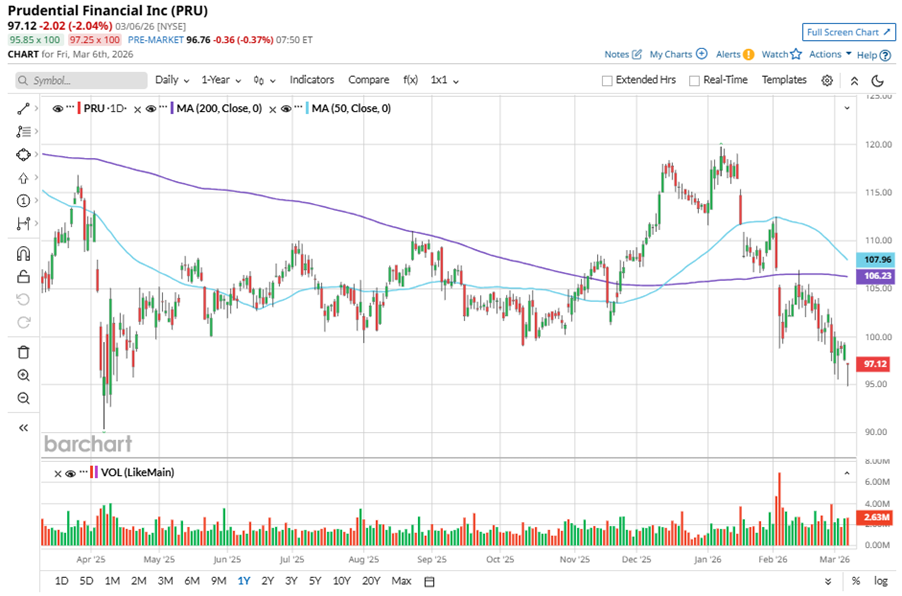Open the Daily frequency dropdown

tap(172, 80)
